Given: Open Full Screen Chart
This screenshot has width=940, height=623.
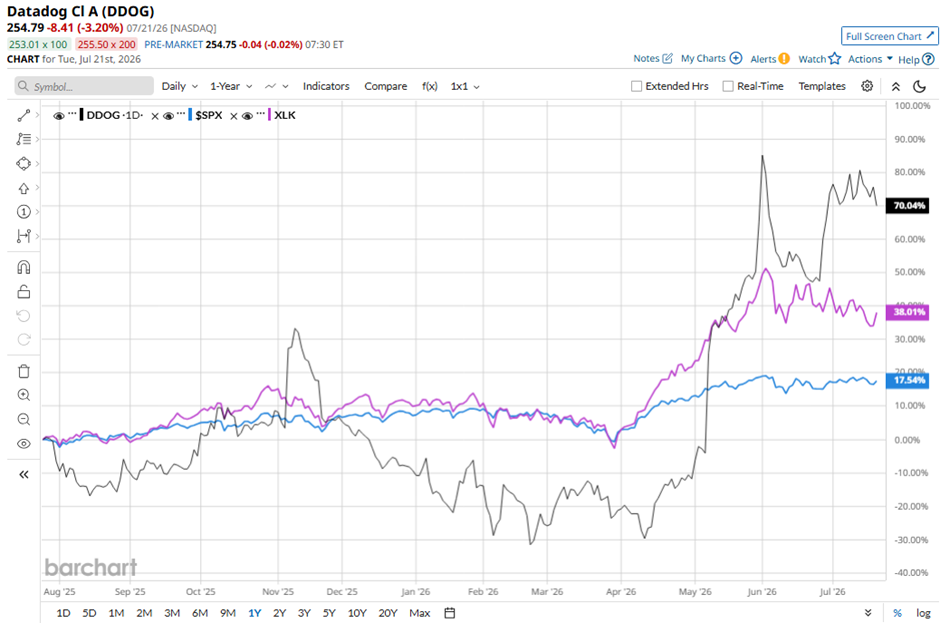Looking at the screenshot, I should 889,36.
